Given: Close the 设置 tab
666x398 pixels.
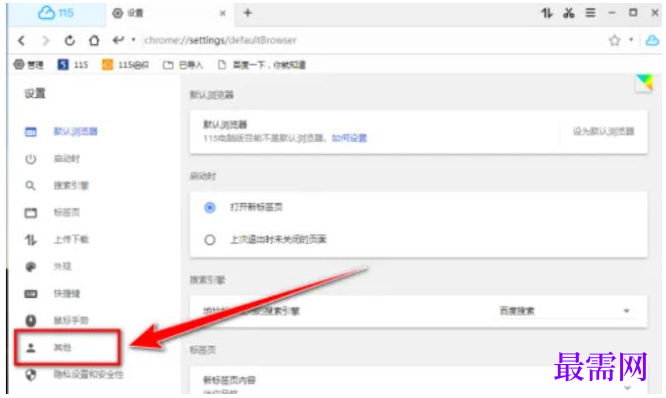Looking at the screenshot, I should click(223, 14).
